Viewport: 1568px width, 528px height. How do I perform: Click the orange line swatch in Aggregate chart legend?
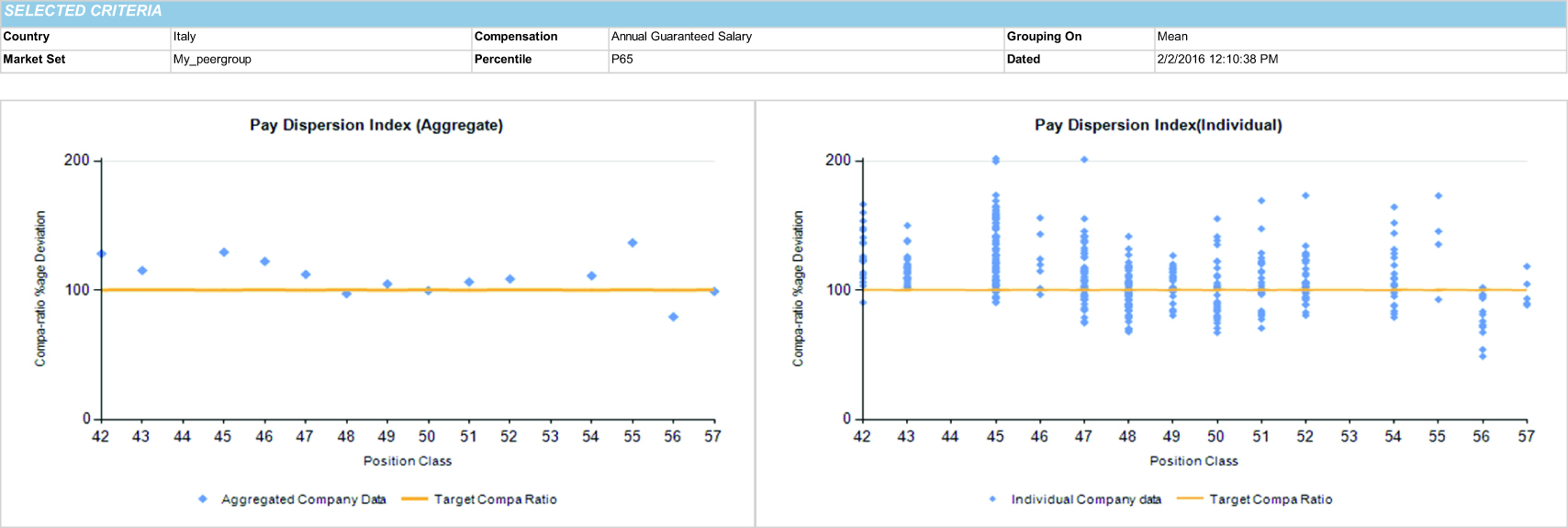tap(415, 500)
